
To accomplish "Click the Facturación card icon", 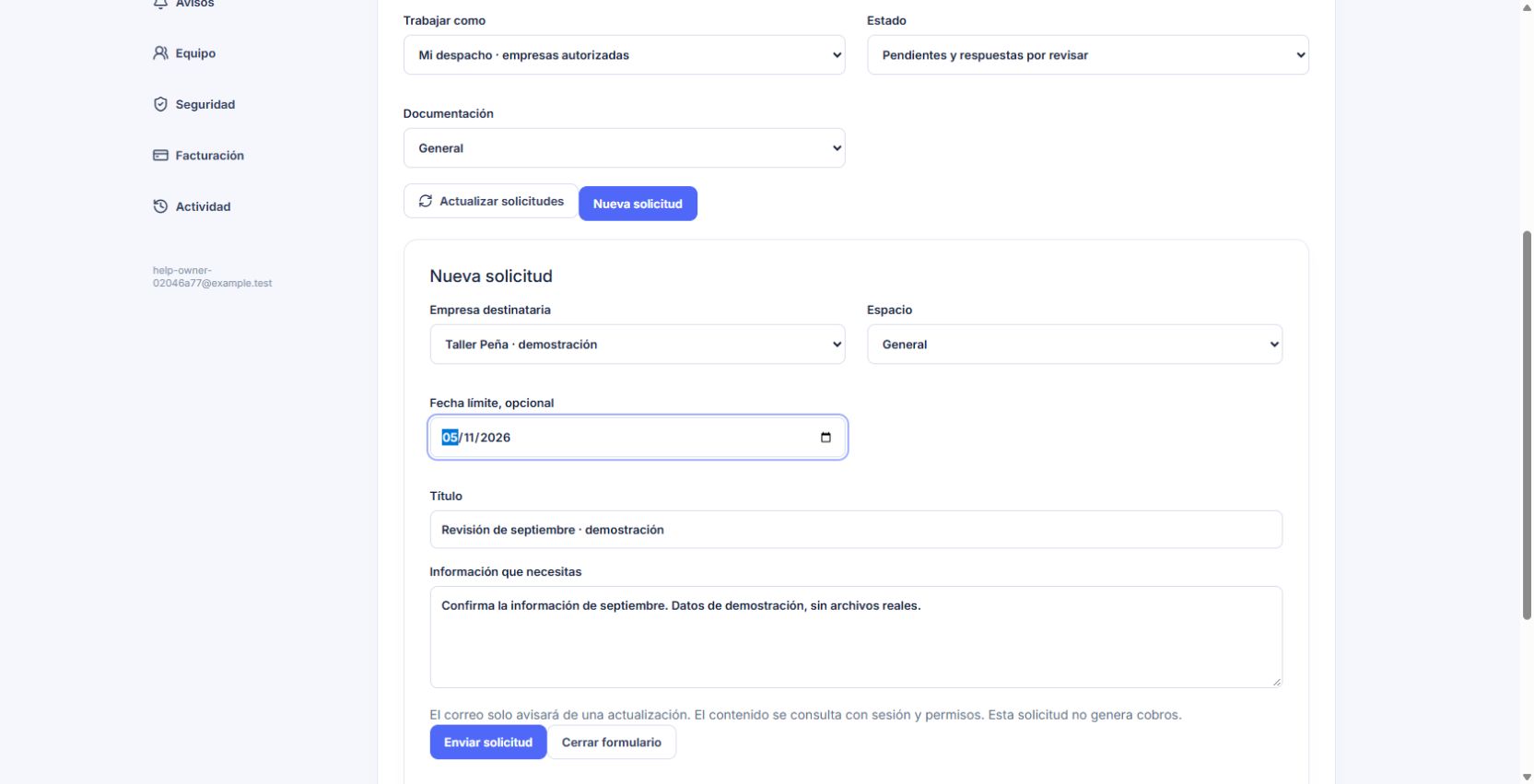I will [160, 156].
